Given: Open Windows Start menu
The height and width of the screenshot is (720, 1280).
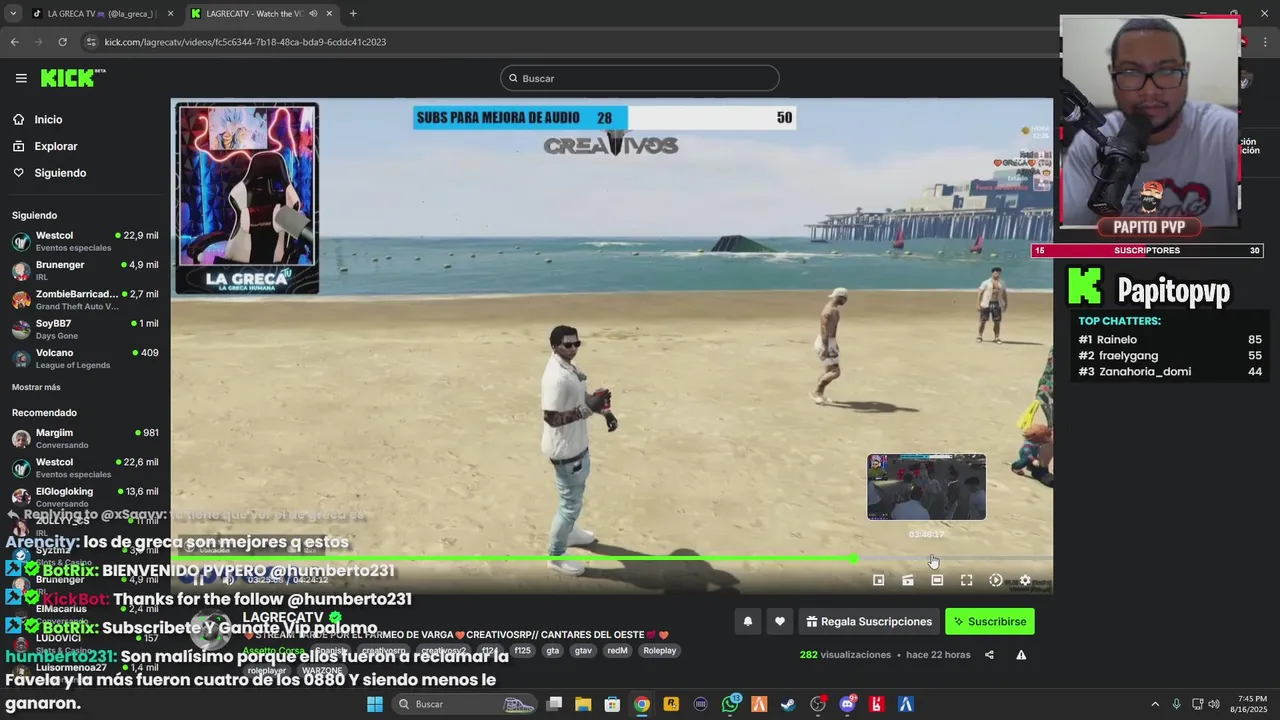Looking at the screenshot, I should click(x=375, y=704).
